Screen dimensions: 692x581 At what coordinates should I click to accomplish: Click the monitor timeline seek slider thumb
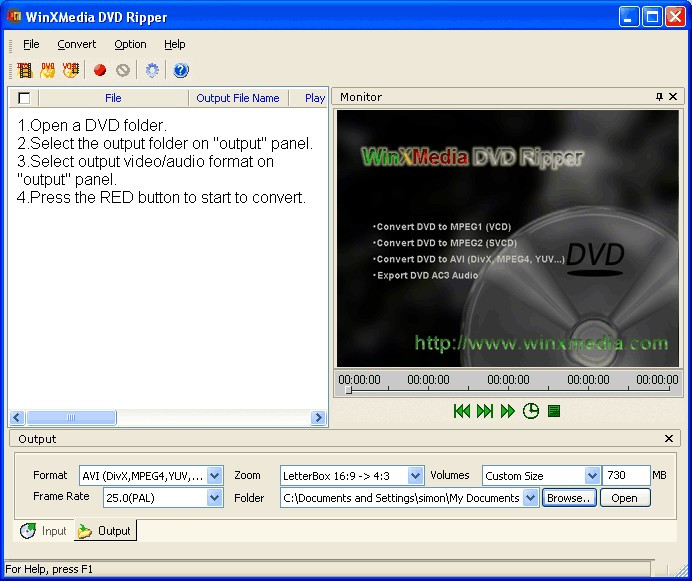349,390
